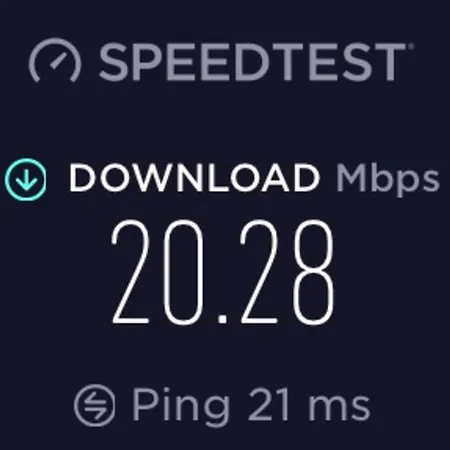Click the decimal point in the speed value
Viewport: 450px width, 450px height.
tap(223, 320)
